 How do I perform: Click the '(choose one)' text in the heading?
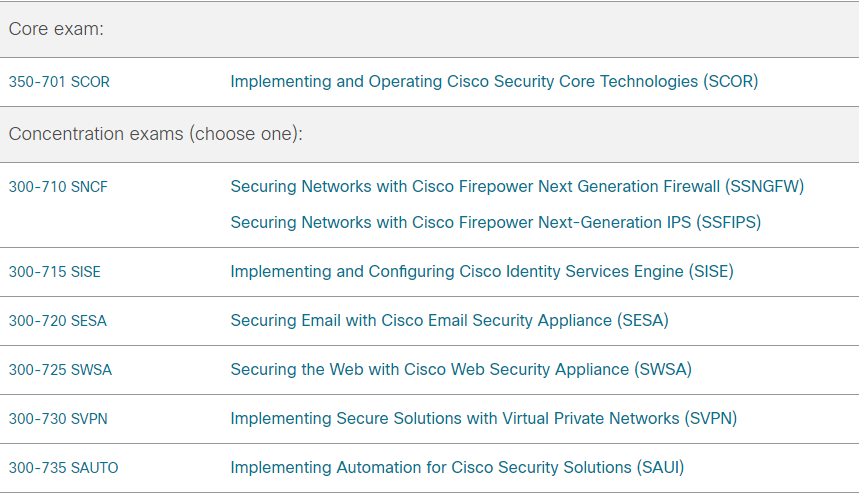pos(246,134)
